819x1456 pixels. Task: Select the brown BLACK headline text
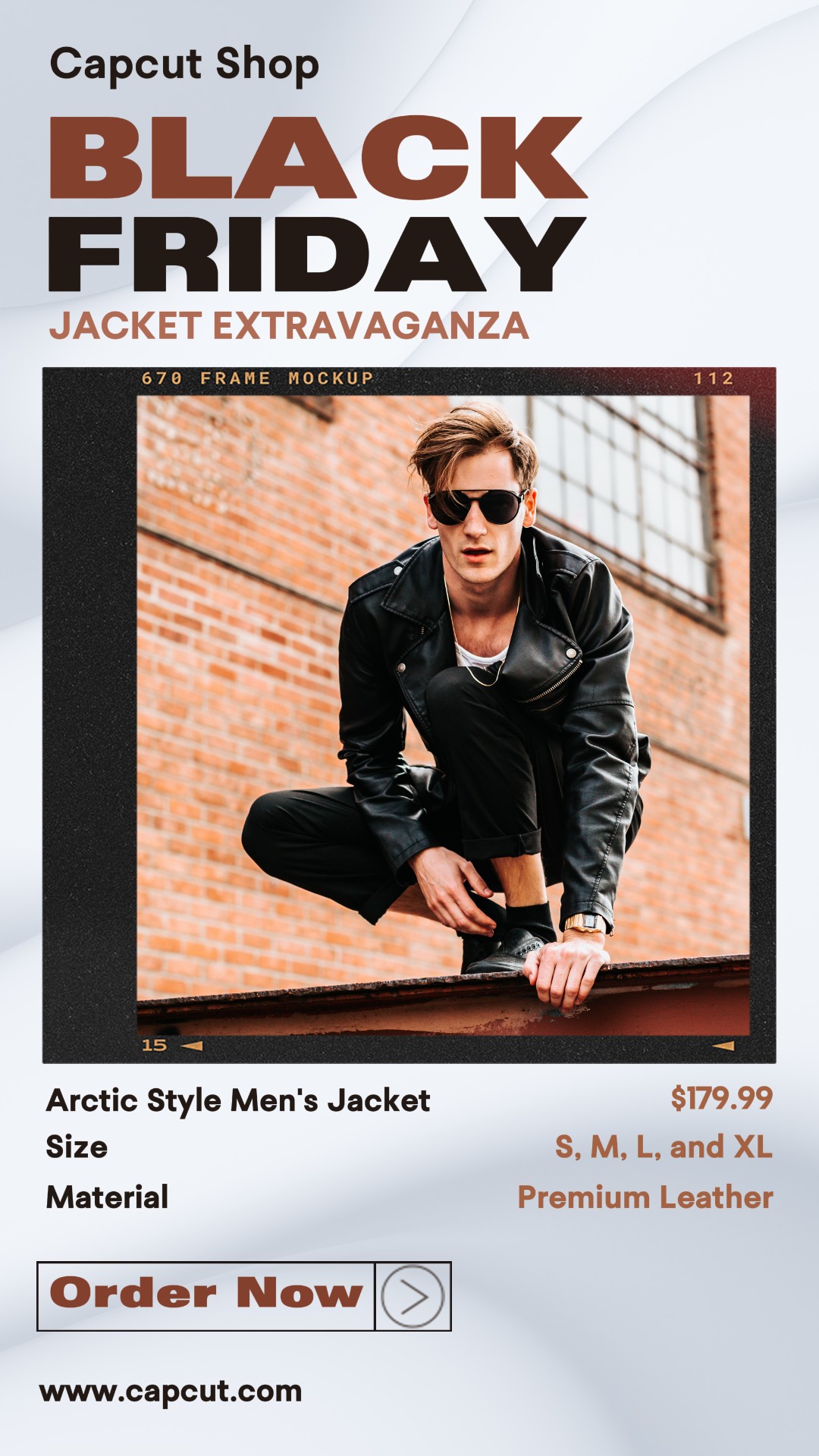tap(318, 158)
